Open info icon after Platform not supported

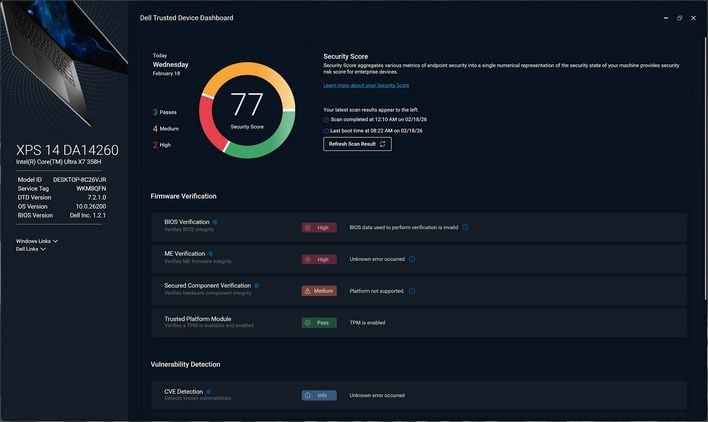(412, 291)
